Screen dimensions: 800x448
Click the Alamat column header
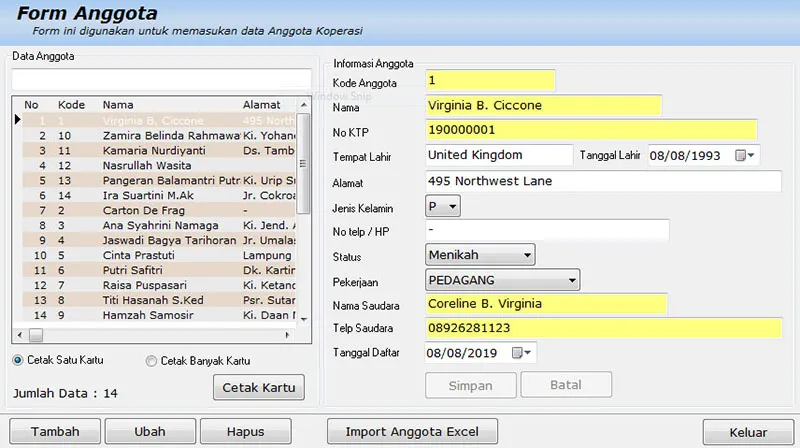tap(262, 105)
